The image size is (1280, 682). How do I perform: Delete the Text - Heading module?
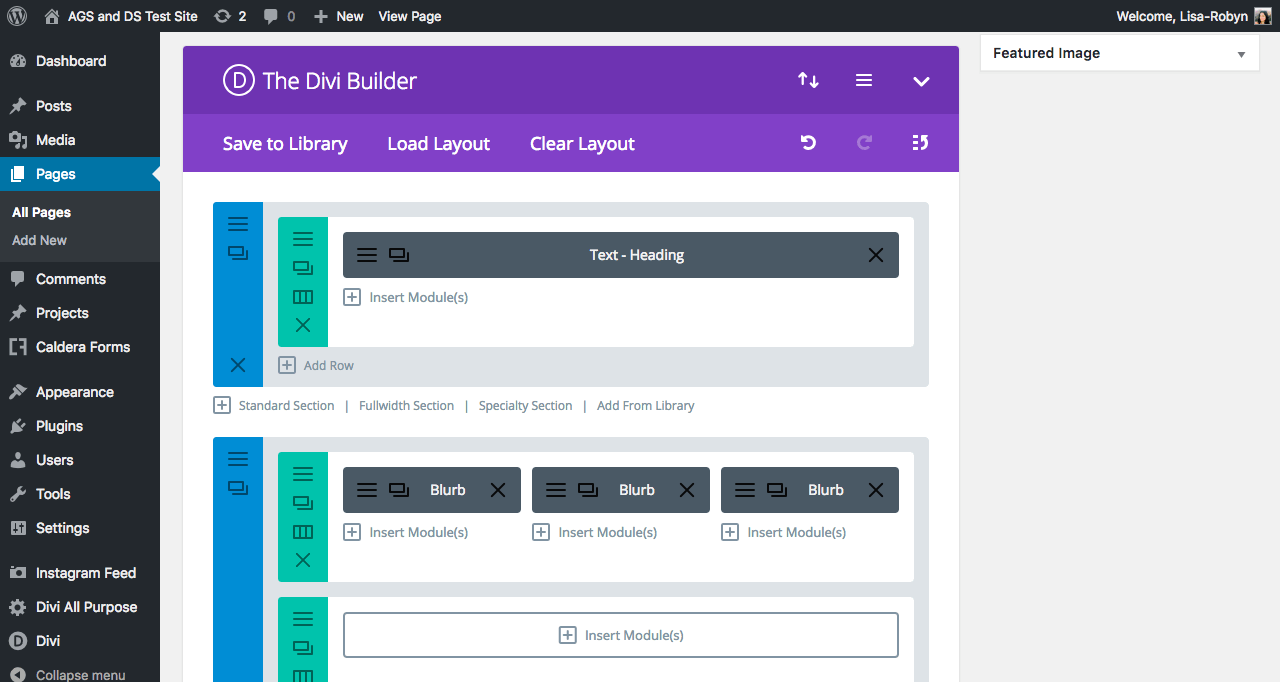tap(876, 255)
